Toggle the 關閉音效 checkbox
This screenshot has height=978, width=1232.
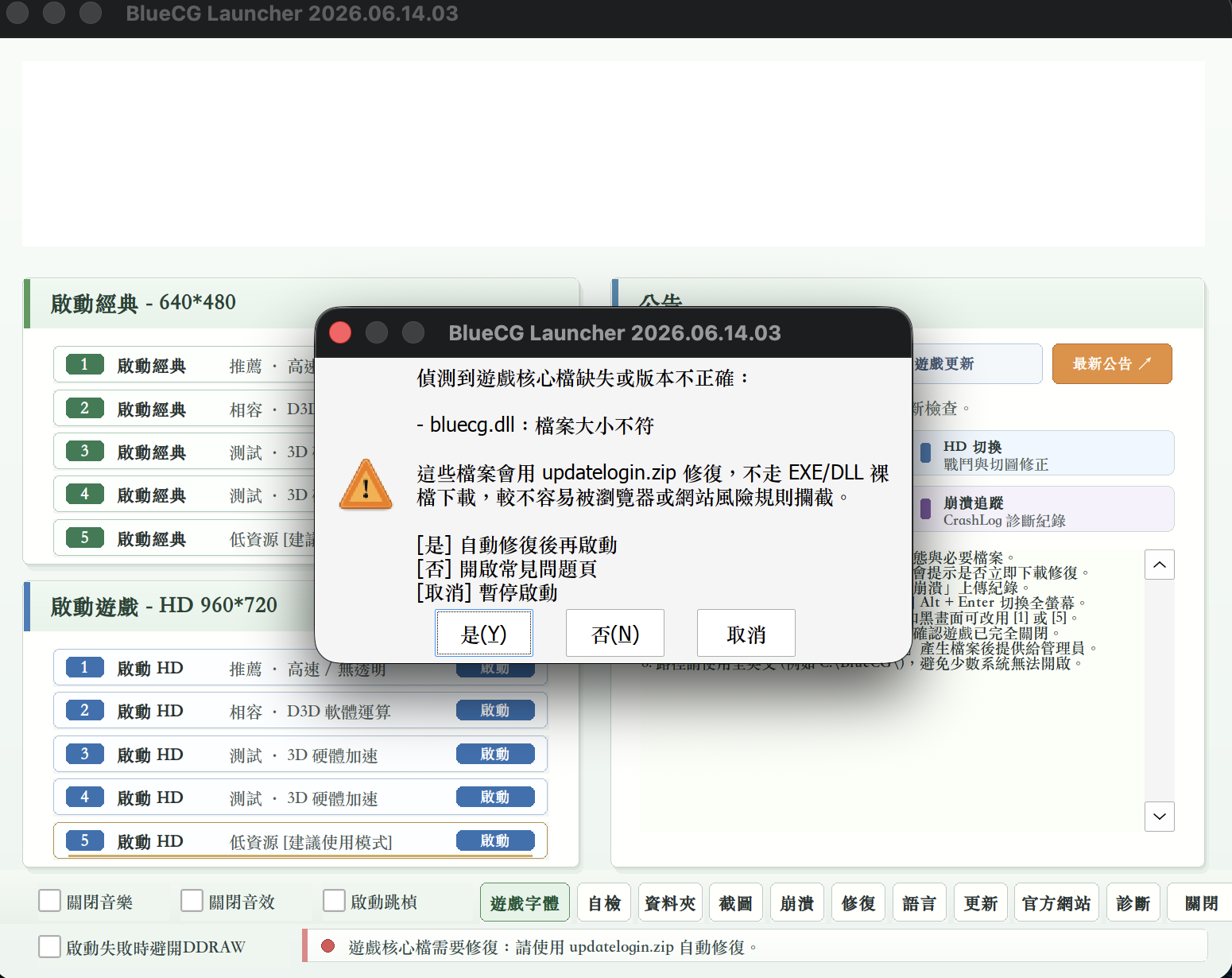pyautogui.click(x=192, y=901)
